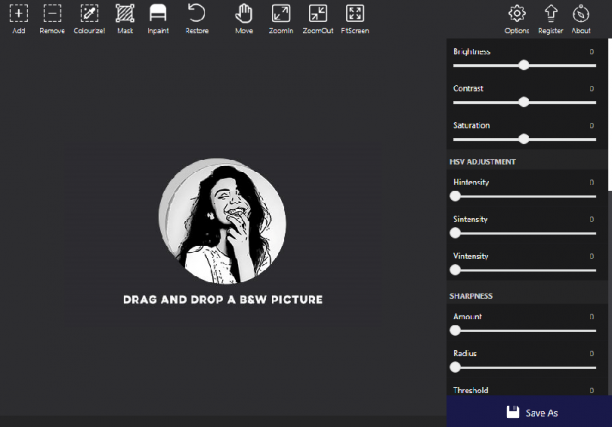This screenshot has width=612, height=427.
Task: Click the Contrast slider handle
Action: click(524, 102)
